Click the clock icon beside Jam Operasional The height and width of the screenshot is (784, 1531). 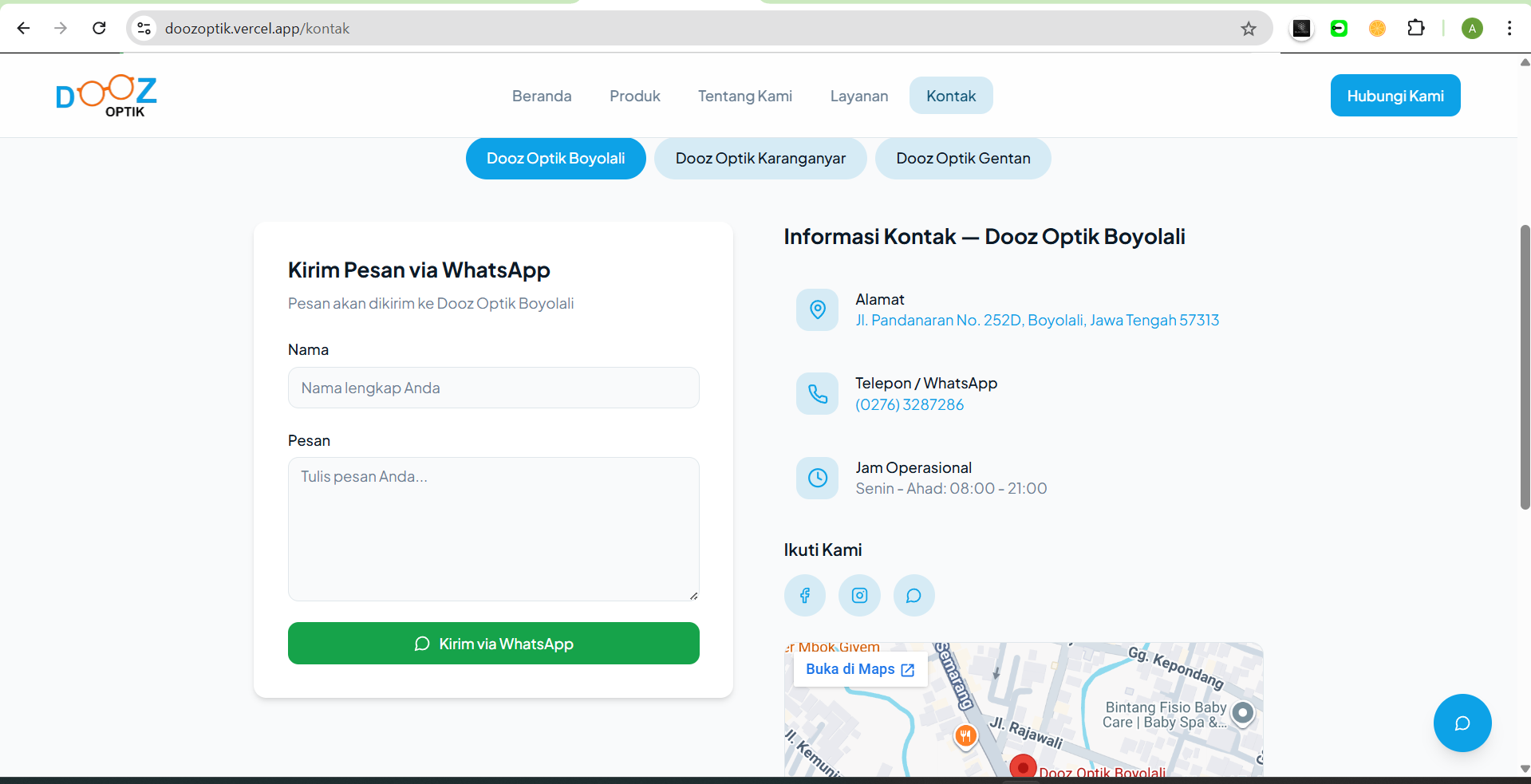[817, 478]
